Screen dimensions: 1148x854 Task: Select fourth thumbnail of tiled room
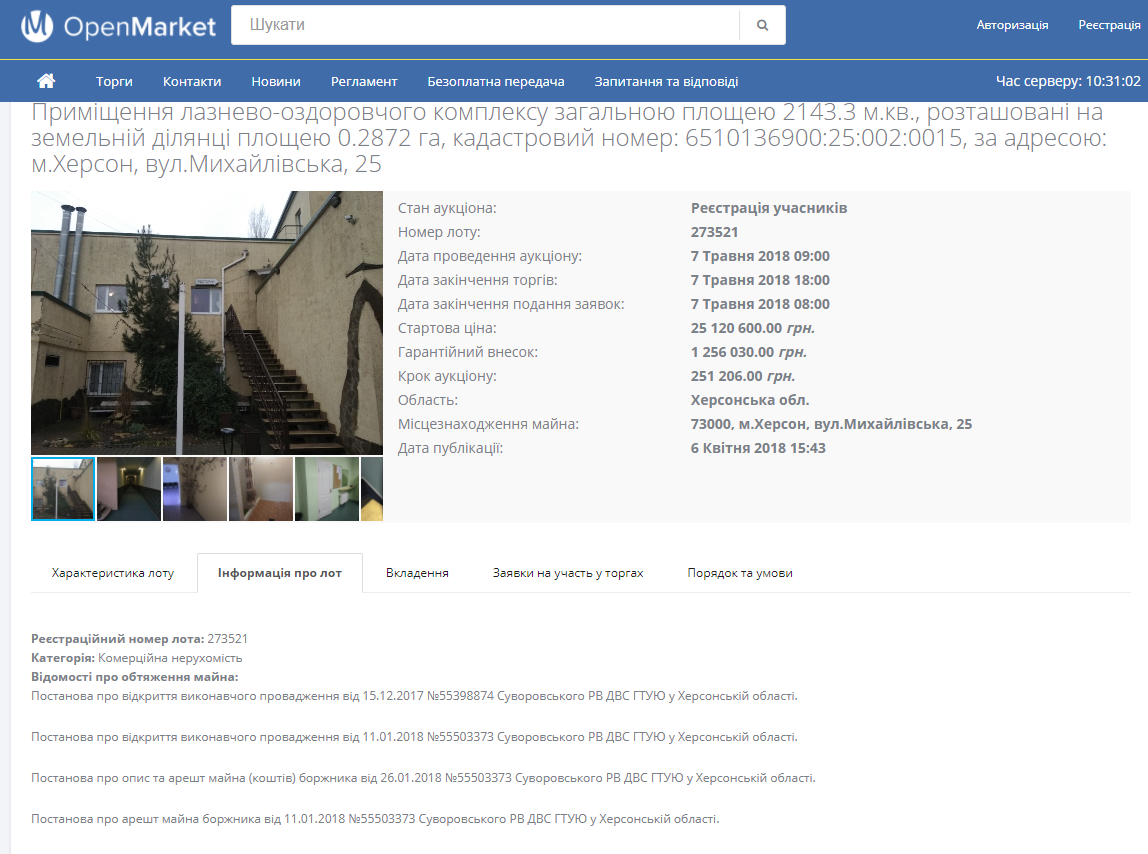[x=261, y=489]
